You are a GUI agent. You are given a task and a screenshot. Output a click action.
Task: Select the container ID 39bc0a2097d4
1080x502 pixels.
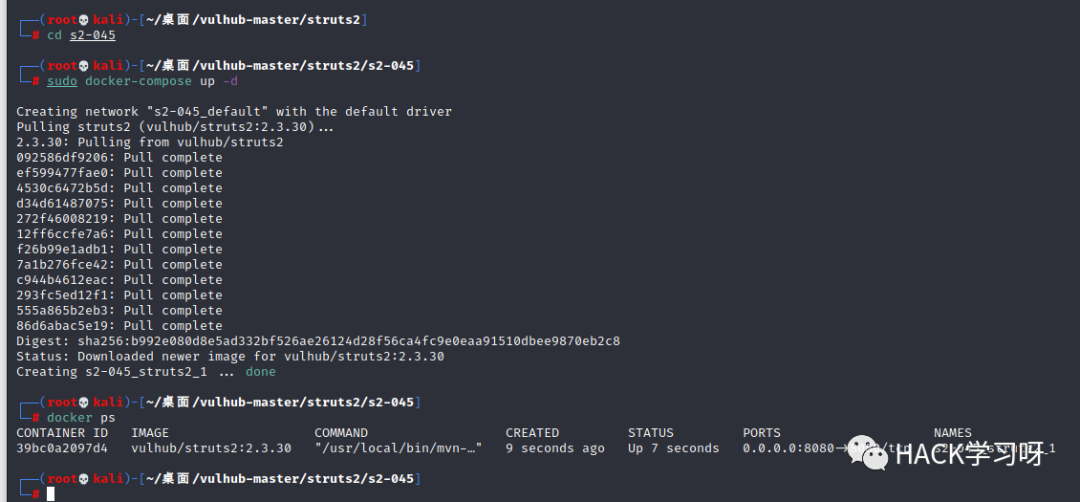click(62, 448)
